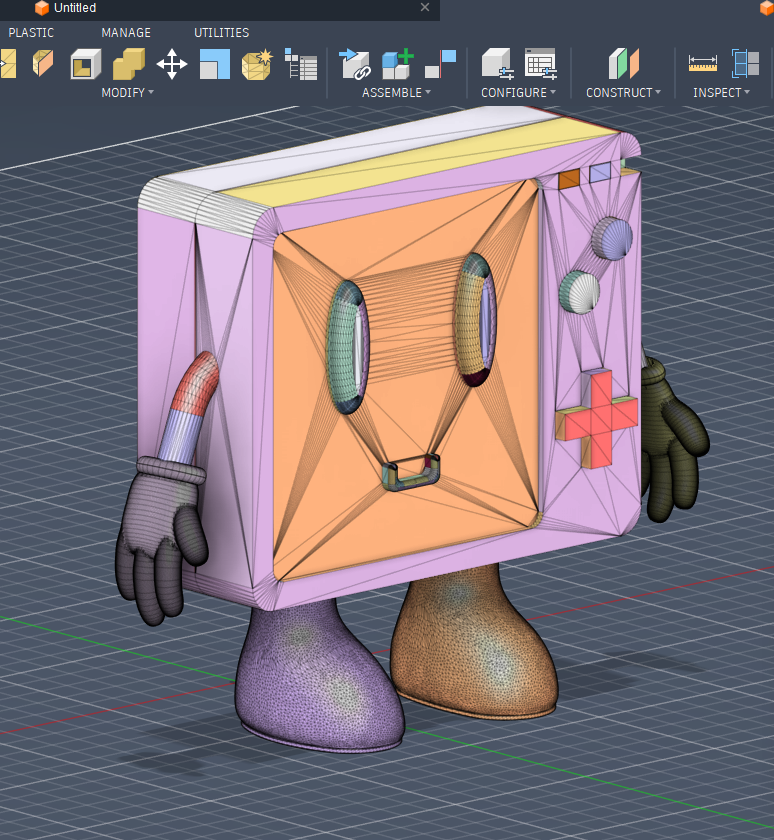Open the Change Parameters tool
The image size is (774, 840).
click(300, 64)
